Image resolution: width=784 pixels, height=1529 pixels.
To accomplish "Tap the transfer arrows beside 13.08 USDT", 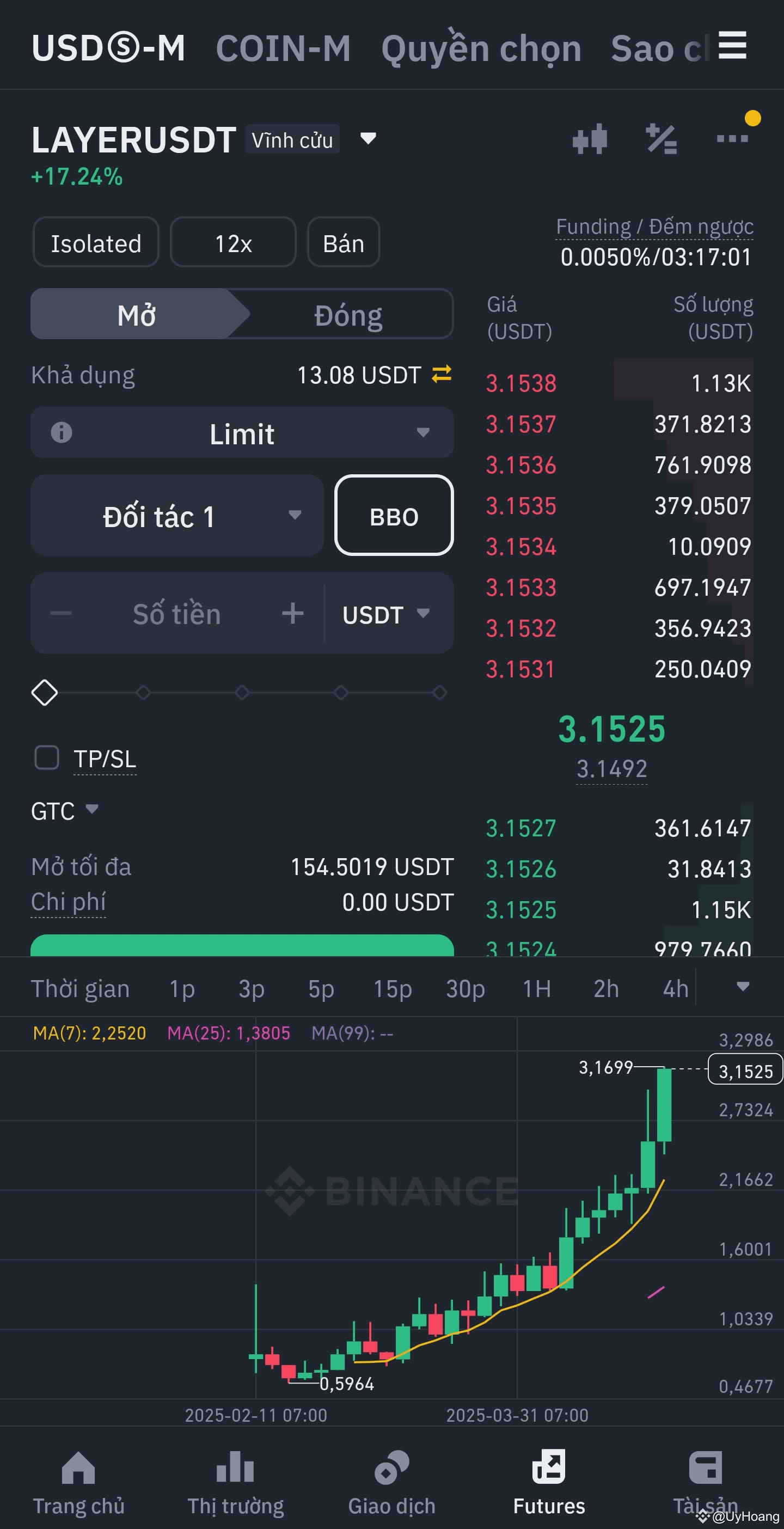I will 442,374.
